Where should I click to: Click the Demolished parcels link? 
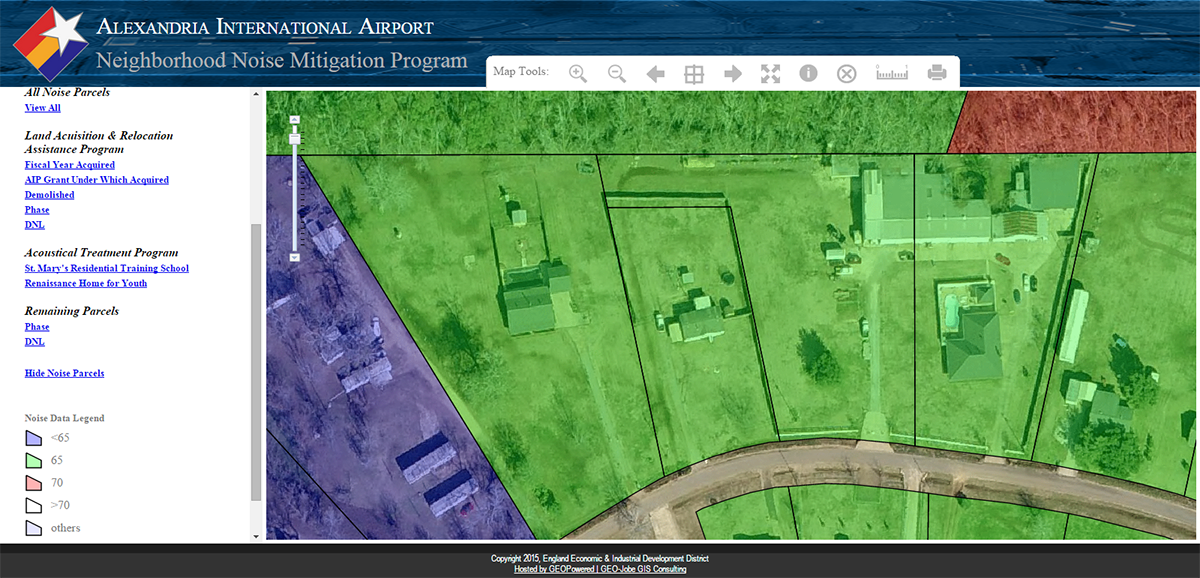click(x=49, y=195)
